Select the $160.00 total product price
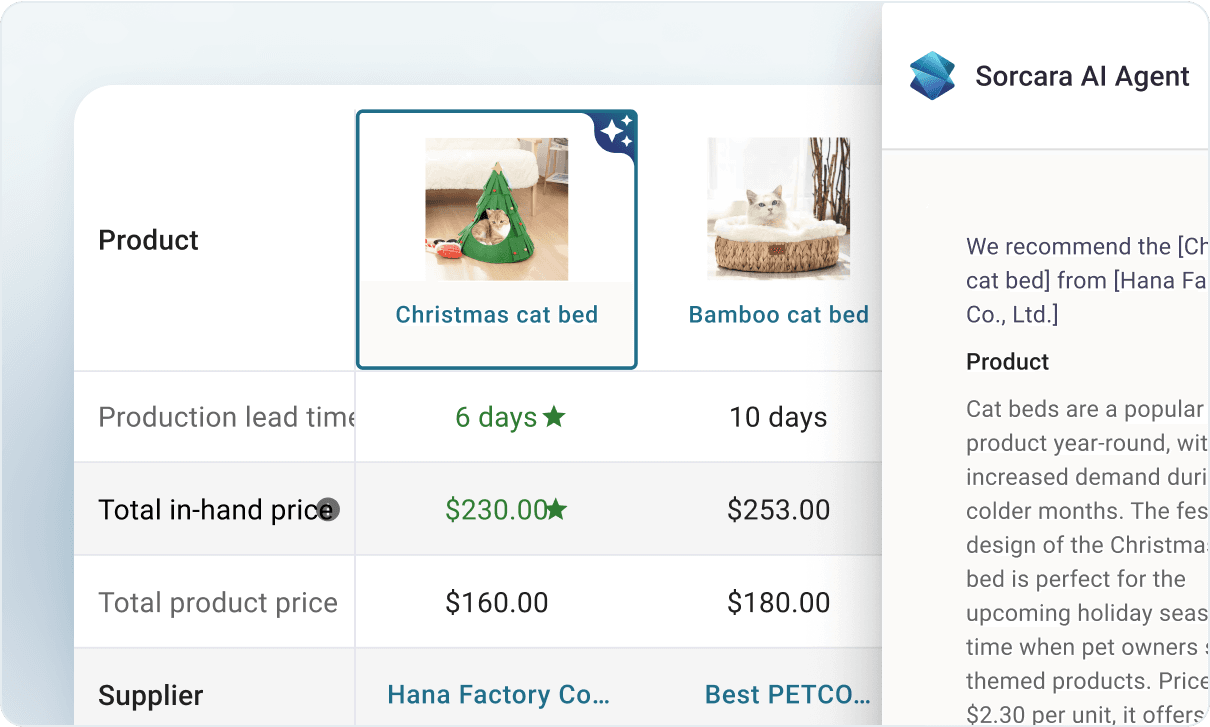 (497, 603)
